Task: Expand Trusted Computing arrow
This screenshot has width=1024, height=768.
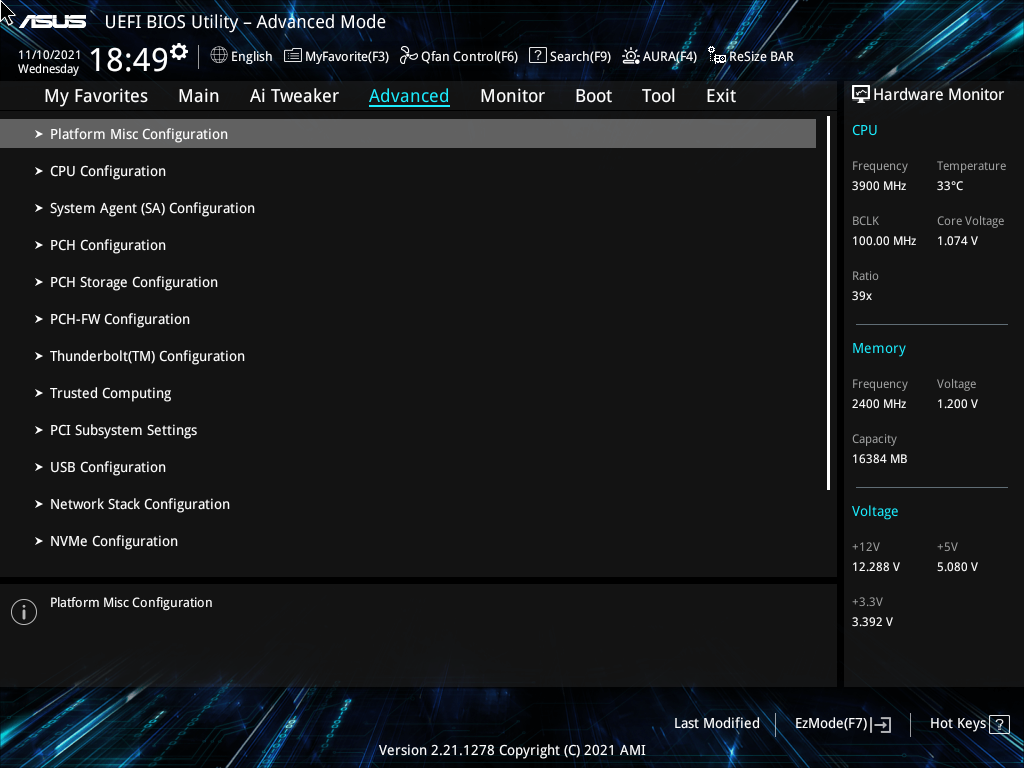Action: point(39,393)
